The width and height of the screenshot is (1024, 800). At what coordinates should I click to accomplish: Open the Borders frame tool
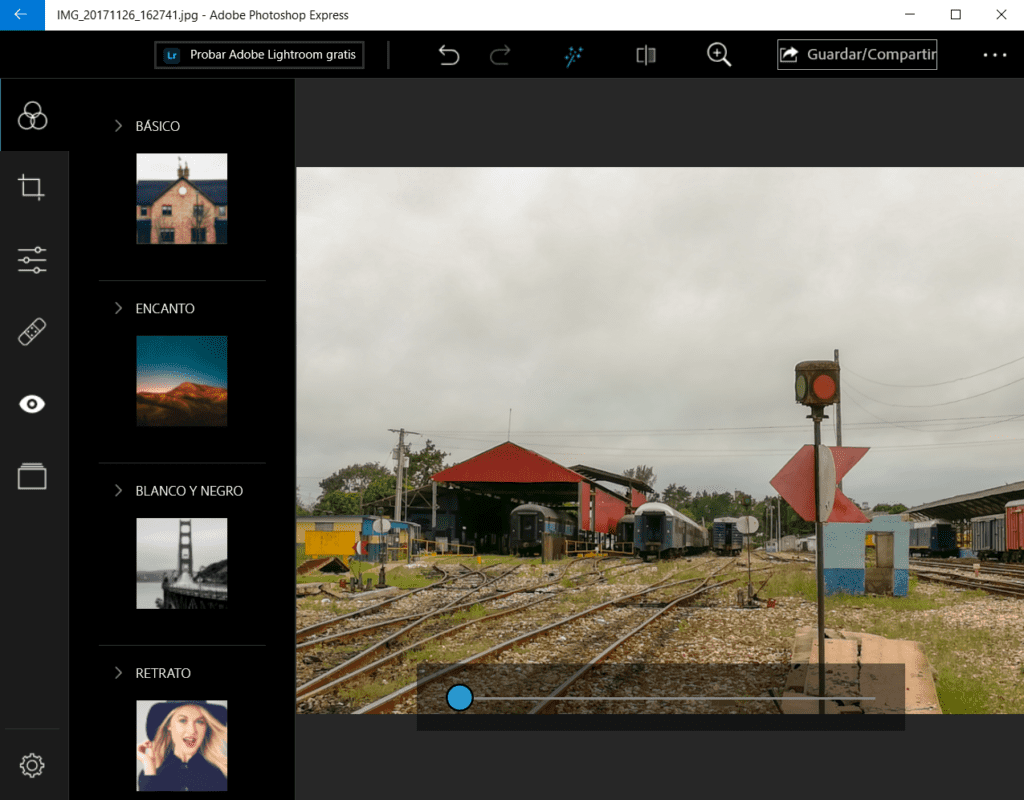click(32, 476)
